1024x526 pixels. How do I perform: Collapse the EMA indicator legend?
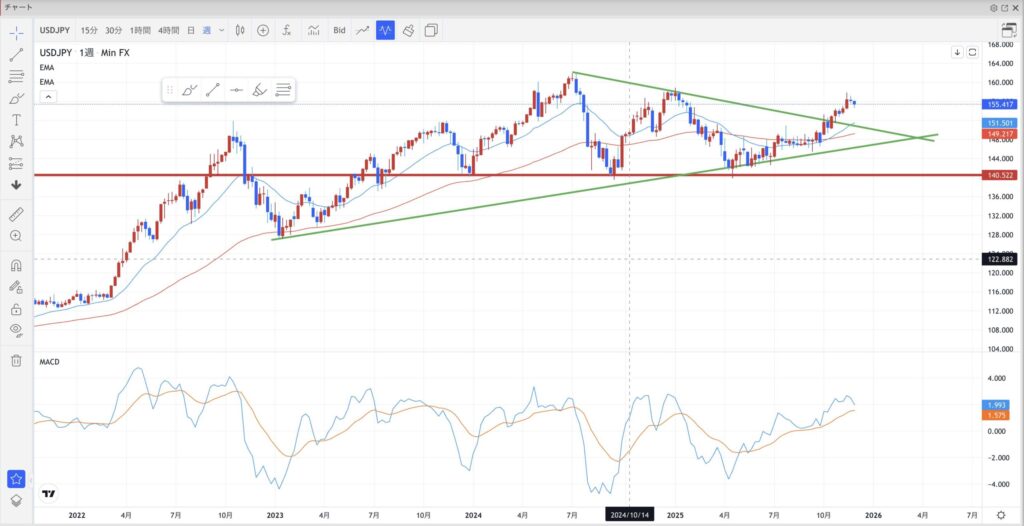46,96
